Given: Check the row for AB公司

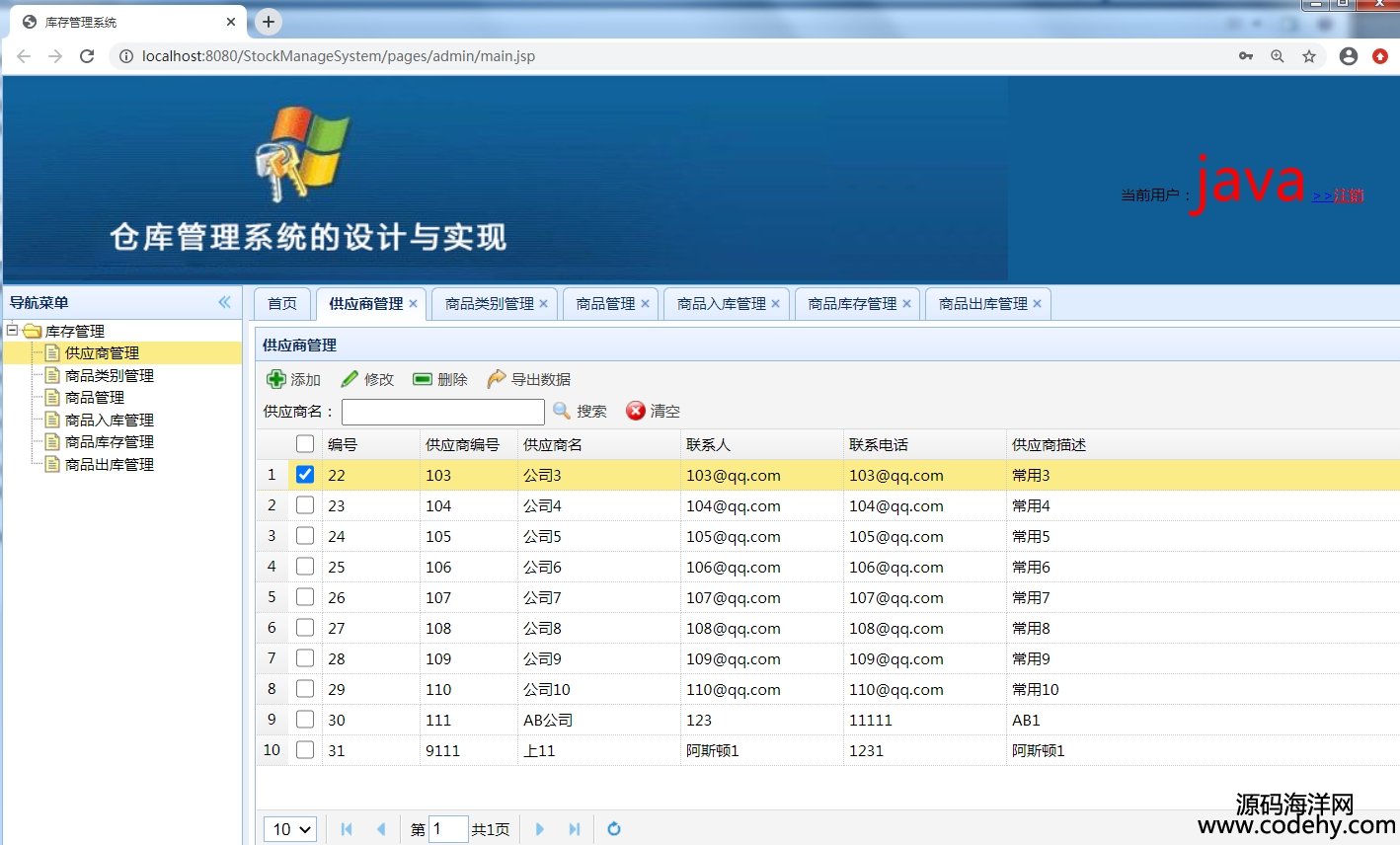Looking at the screenshot, I should coord(305,720).
